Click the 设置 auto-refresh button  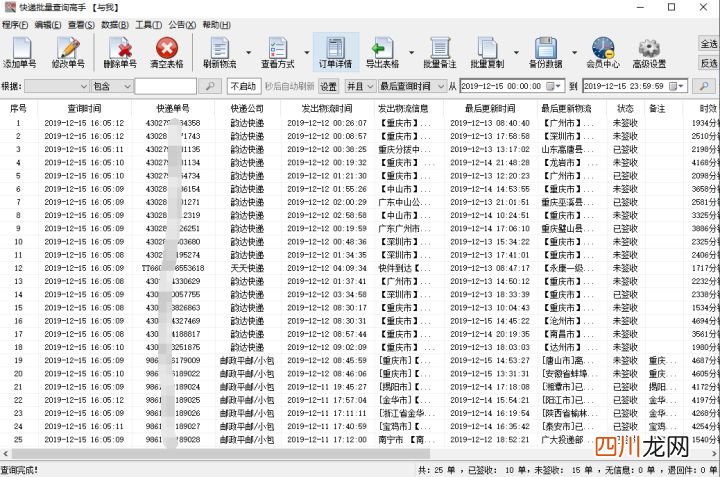[328, 86]
